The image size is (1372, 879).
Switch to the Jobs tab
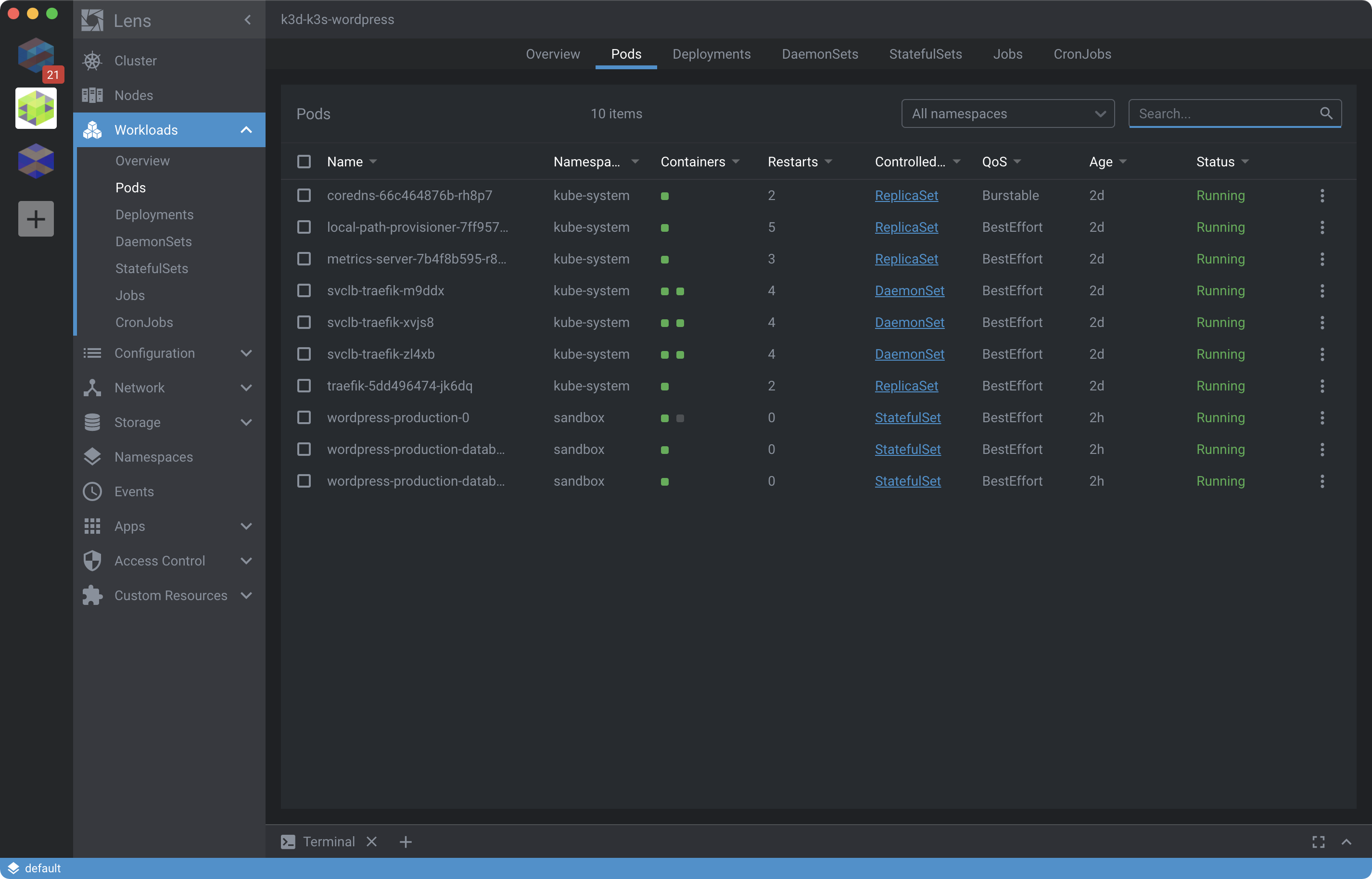click(1007, 54)
